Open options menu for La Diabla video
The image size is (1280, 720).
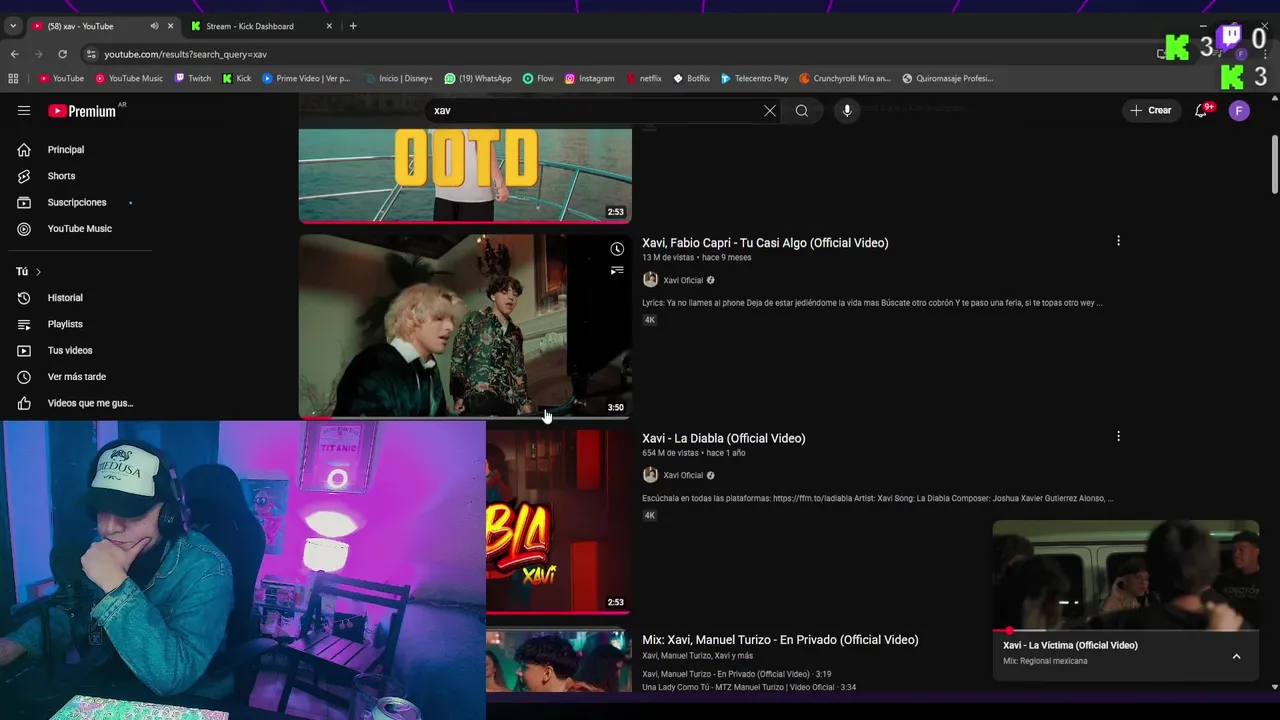[1118, 436]
